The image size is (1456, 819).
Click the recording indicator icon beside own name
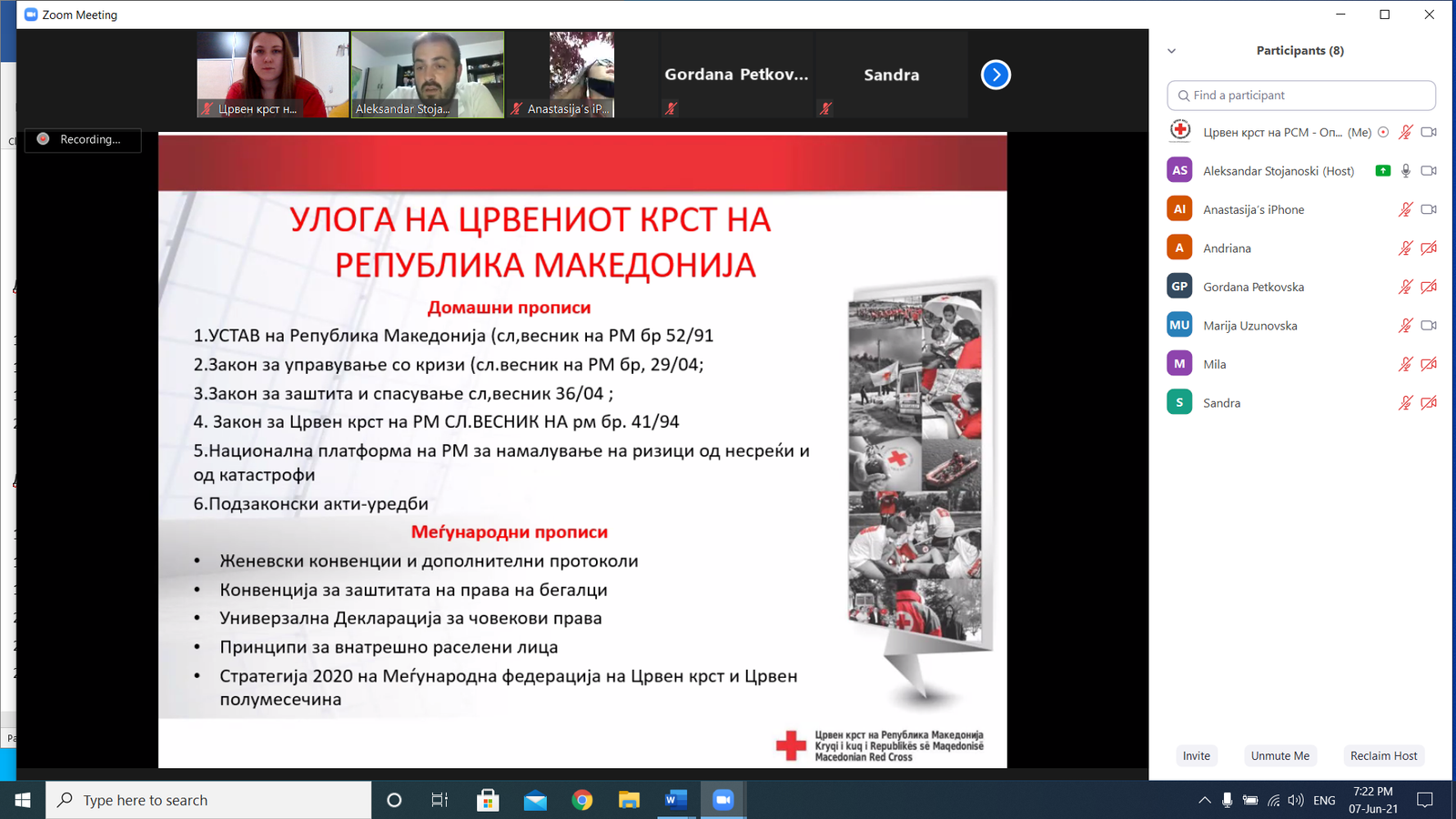click(x=1383, y=133)
